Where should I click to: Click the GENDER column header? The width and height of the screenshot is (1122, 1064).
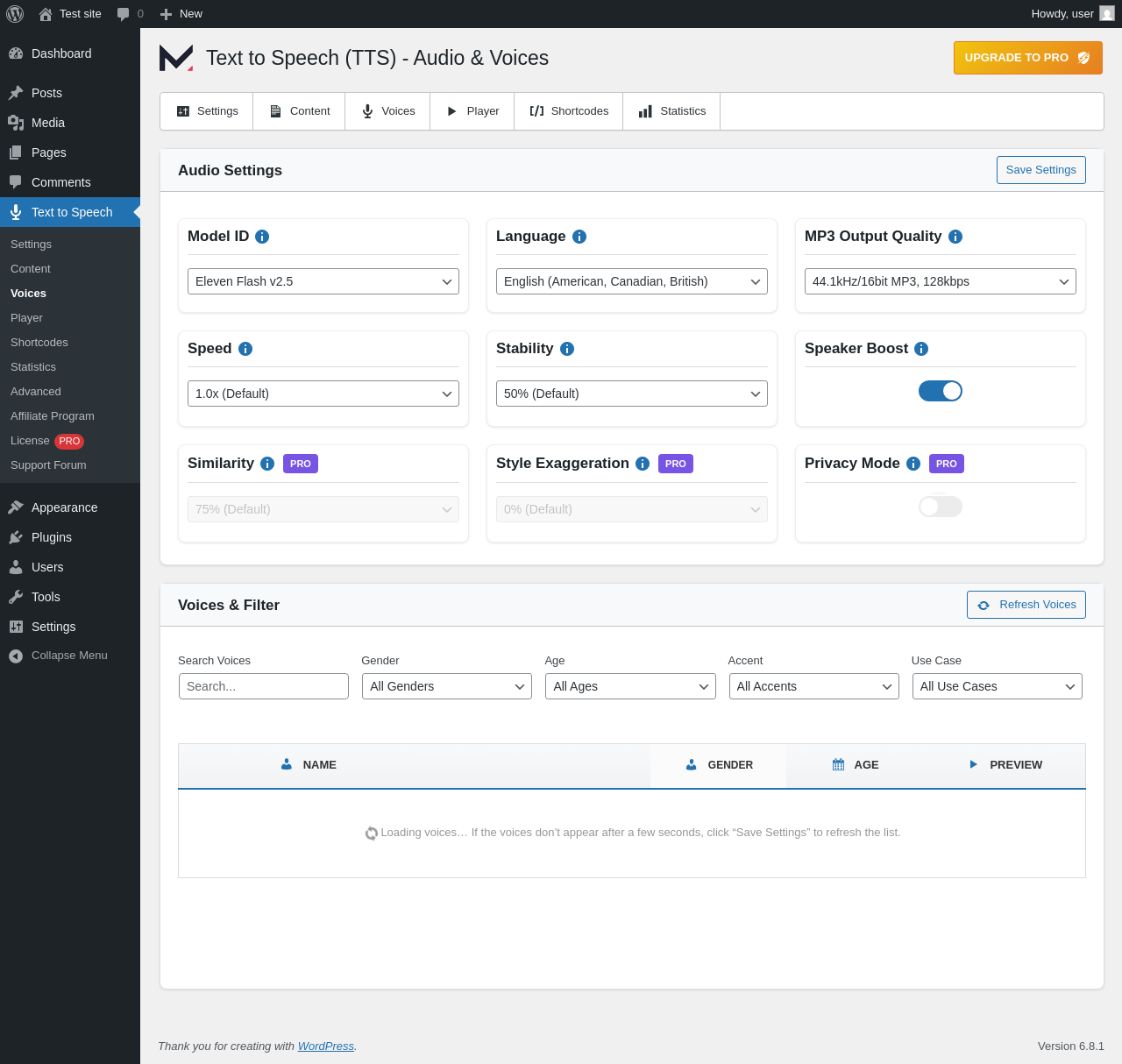point(719,765)
